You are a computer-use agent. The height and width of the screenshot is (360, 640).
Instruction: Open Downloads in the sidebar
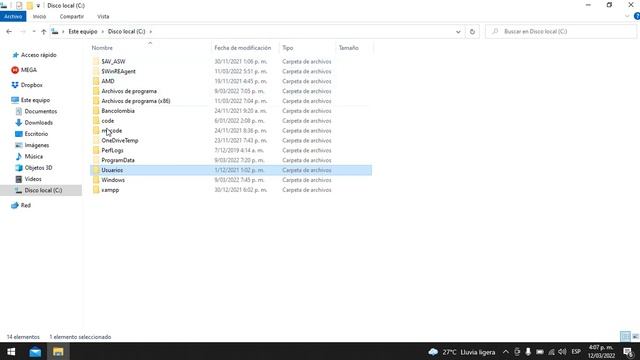tap(38, 122)
